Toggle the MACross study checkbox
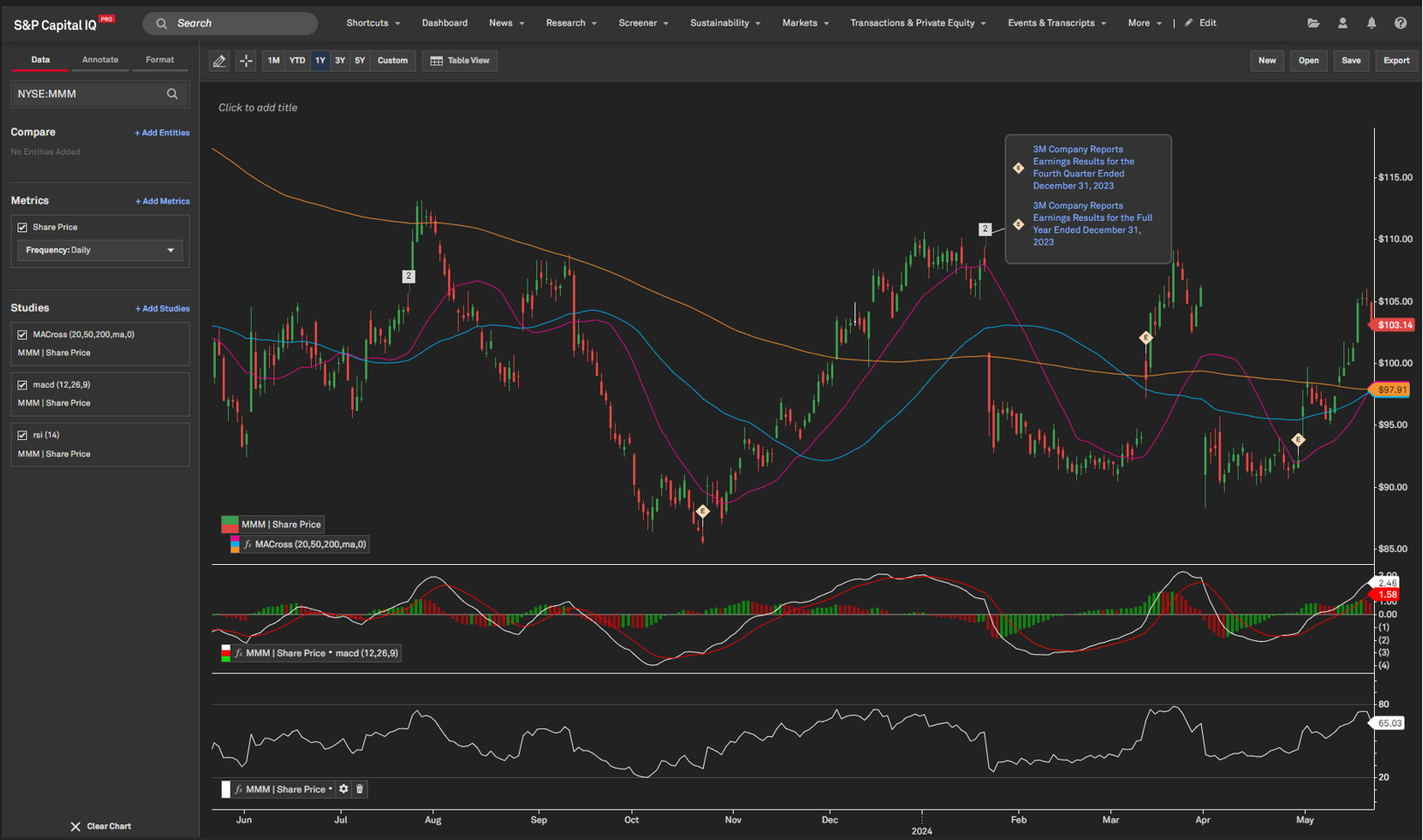Viewport: 1423px width, 840px height. [x=23, y=334]
